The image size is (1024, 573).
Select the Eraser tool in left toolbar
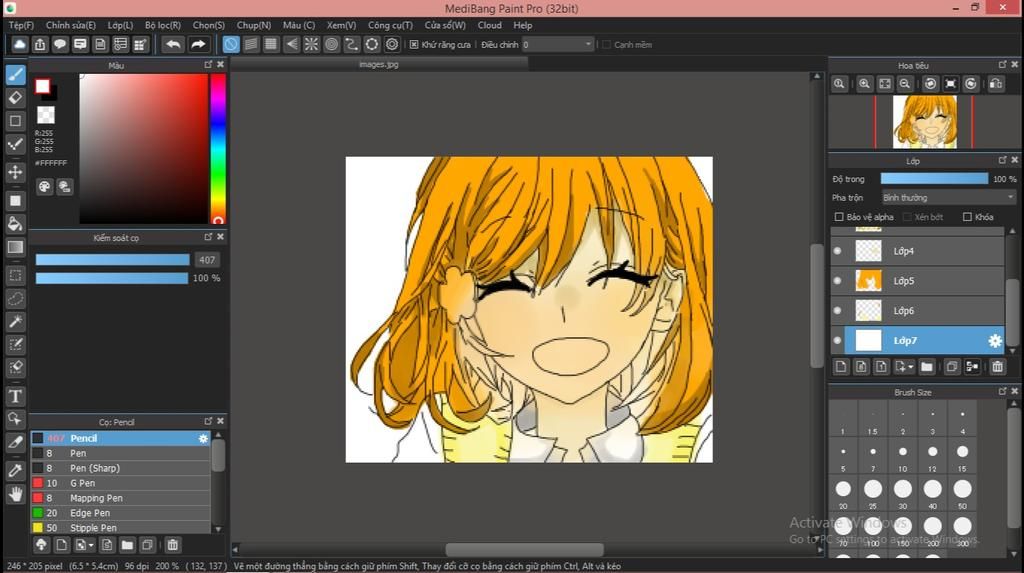point(15,98)
